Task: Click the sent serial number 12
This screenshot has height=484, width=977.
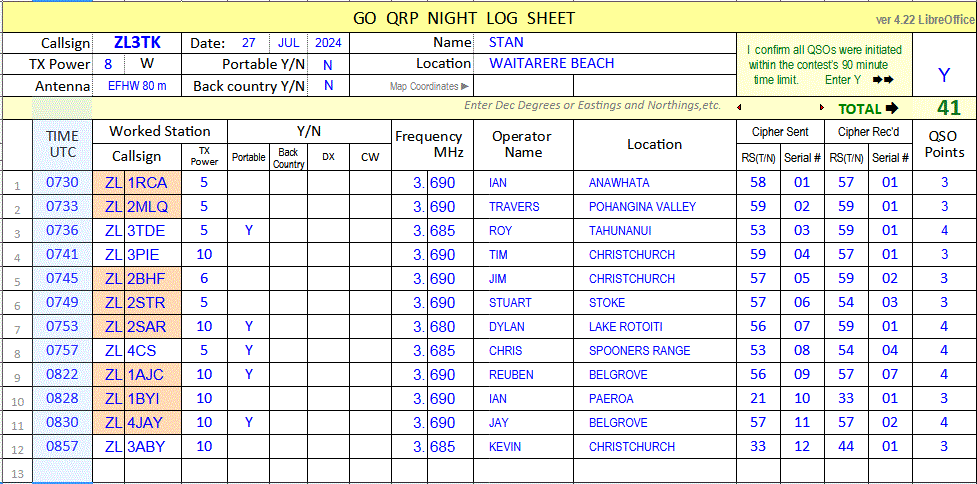Action: [802, 447]
